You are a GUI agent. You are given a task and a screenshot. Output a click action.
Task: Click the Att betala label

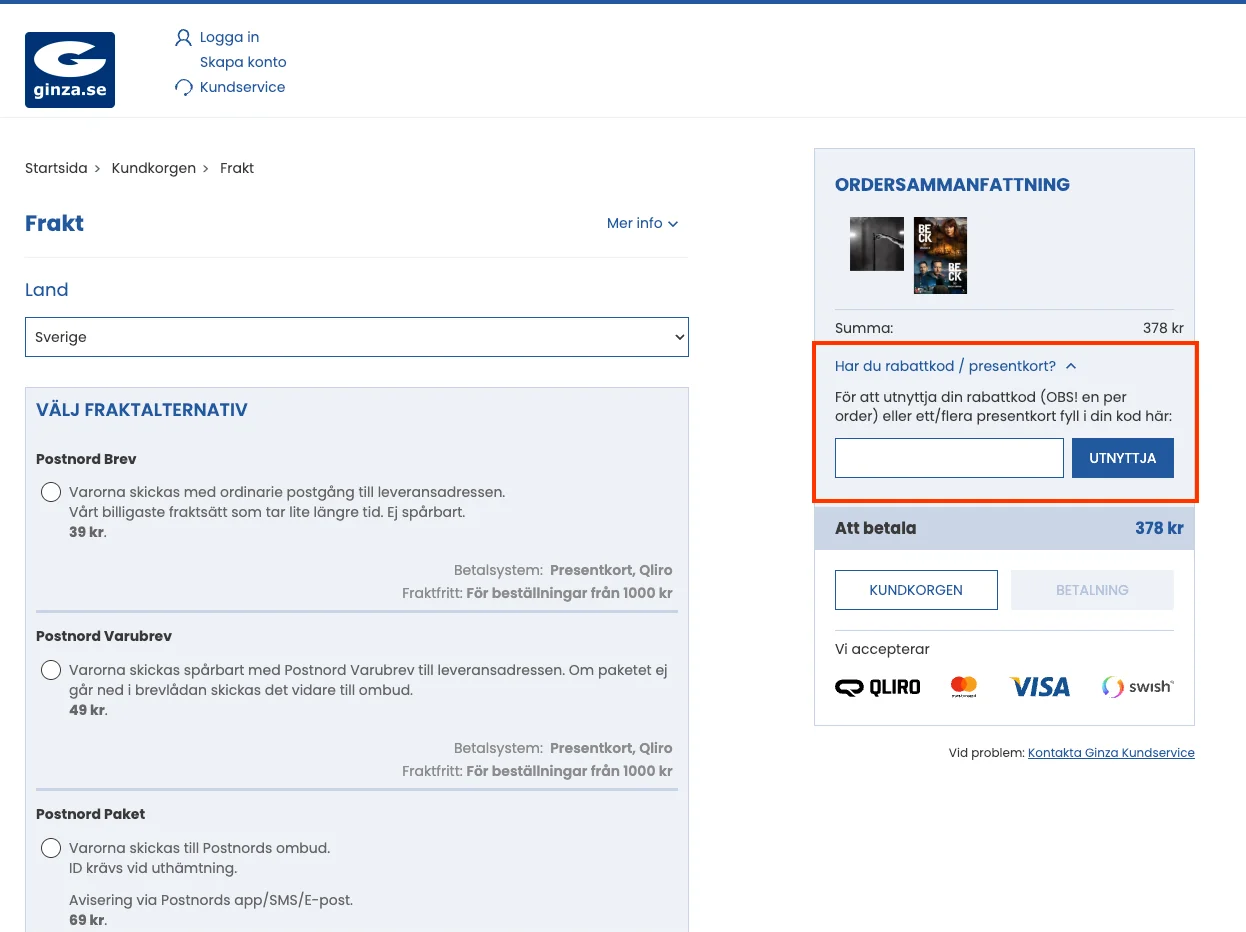(x=875, y=528)
